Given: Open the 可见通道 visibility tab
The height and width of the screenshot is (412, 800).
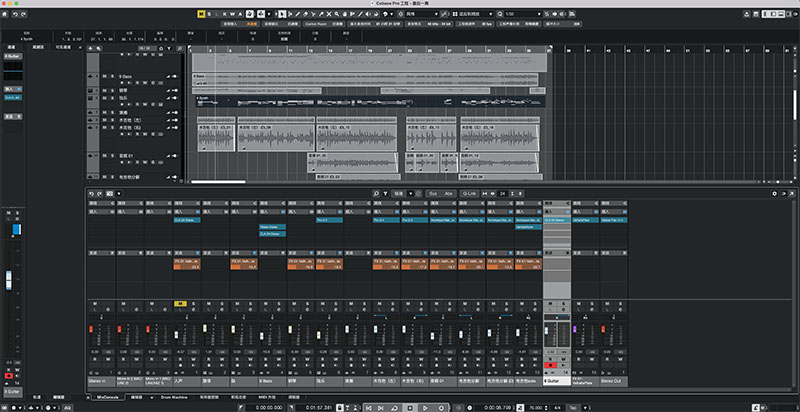Looking at the screenshot, I should [x=61, y=47].
